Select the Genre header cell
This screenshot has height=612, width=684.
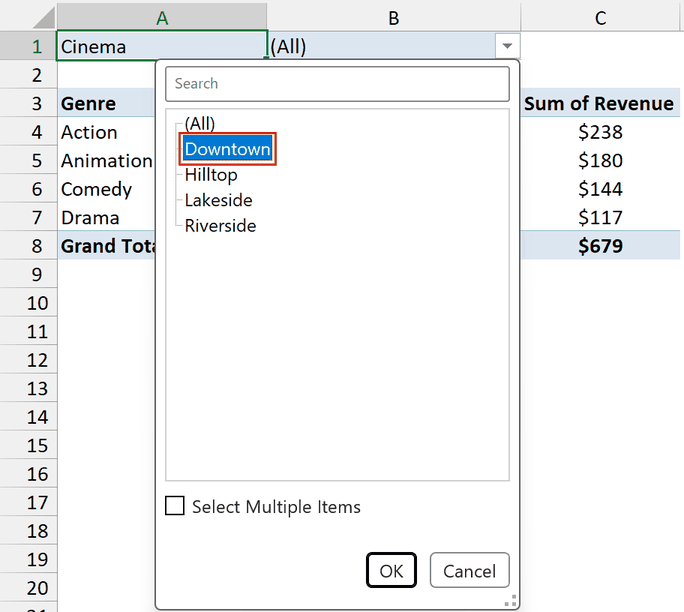(106, 103)
